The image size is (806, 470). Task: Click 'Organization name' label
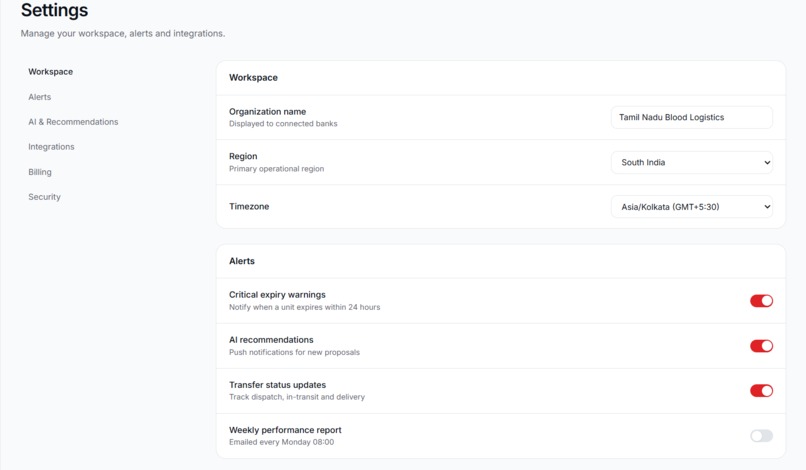point(267,112)
